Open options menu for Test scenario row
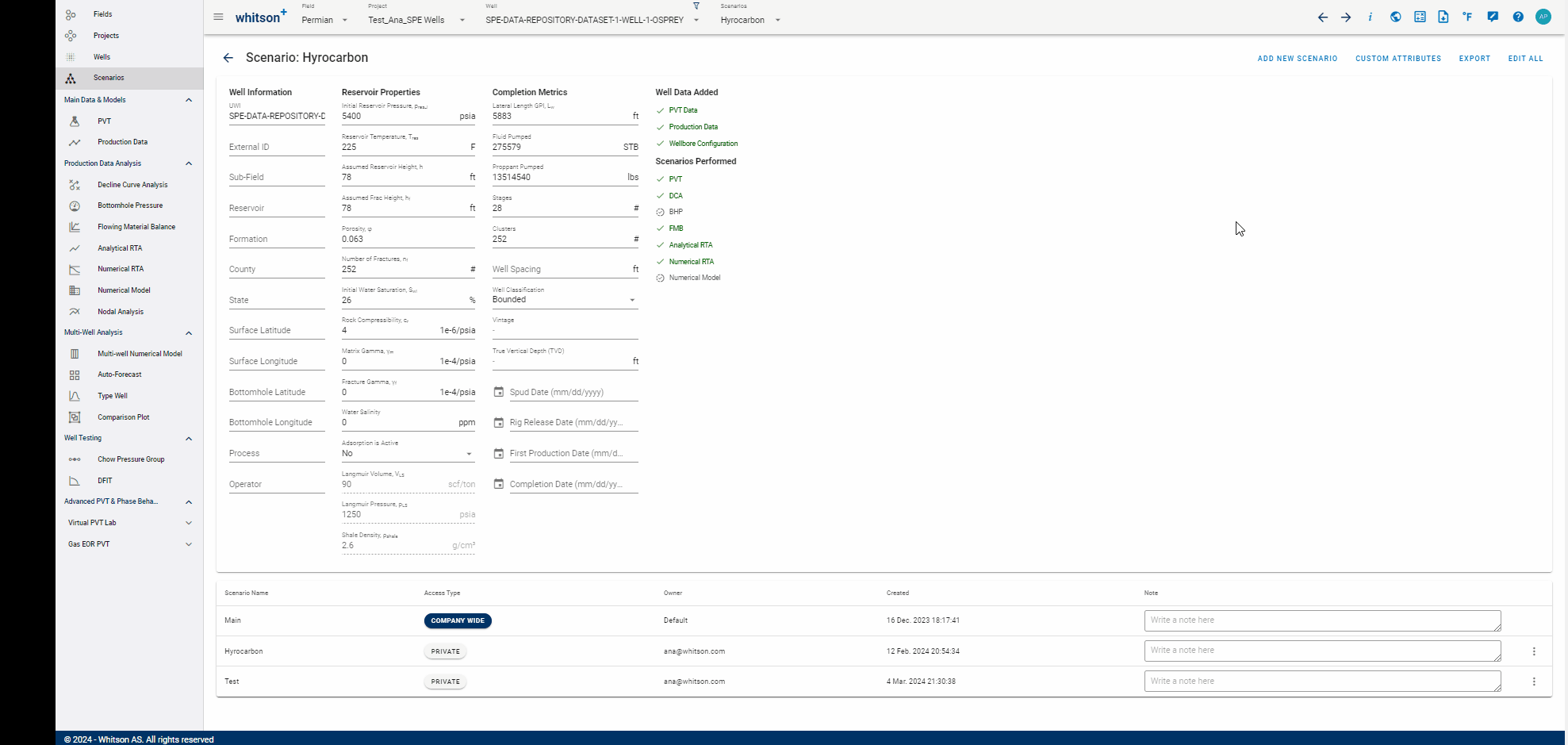 click(x=1534, y=682)
